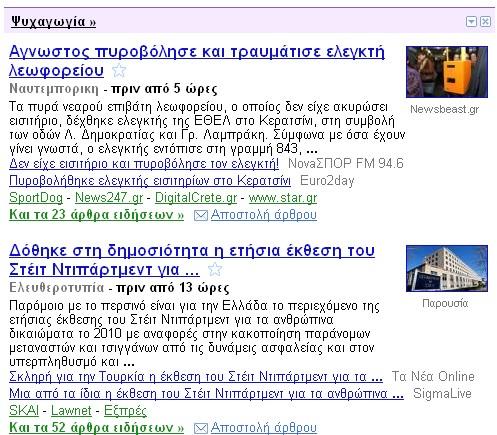This screenshot has width=497, height=435.
Task: Open the Newsbeast.gr article thumbnail
Action: [447, 72]
